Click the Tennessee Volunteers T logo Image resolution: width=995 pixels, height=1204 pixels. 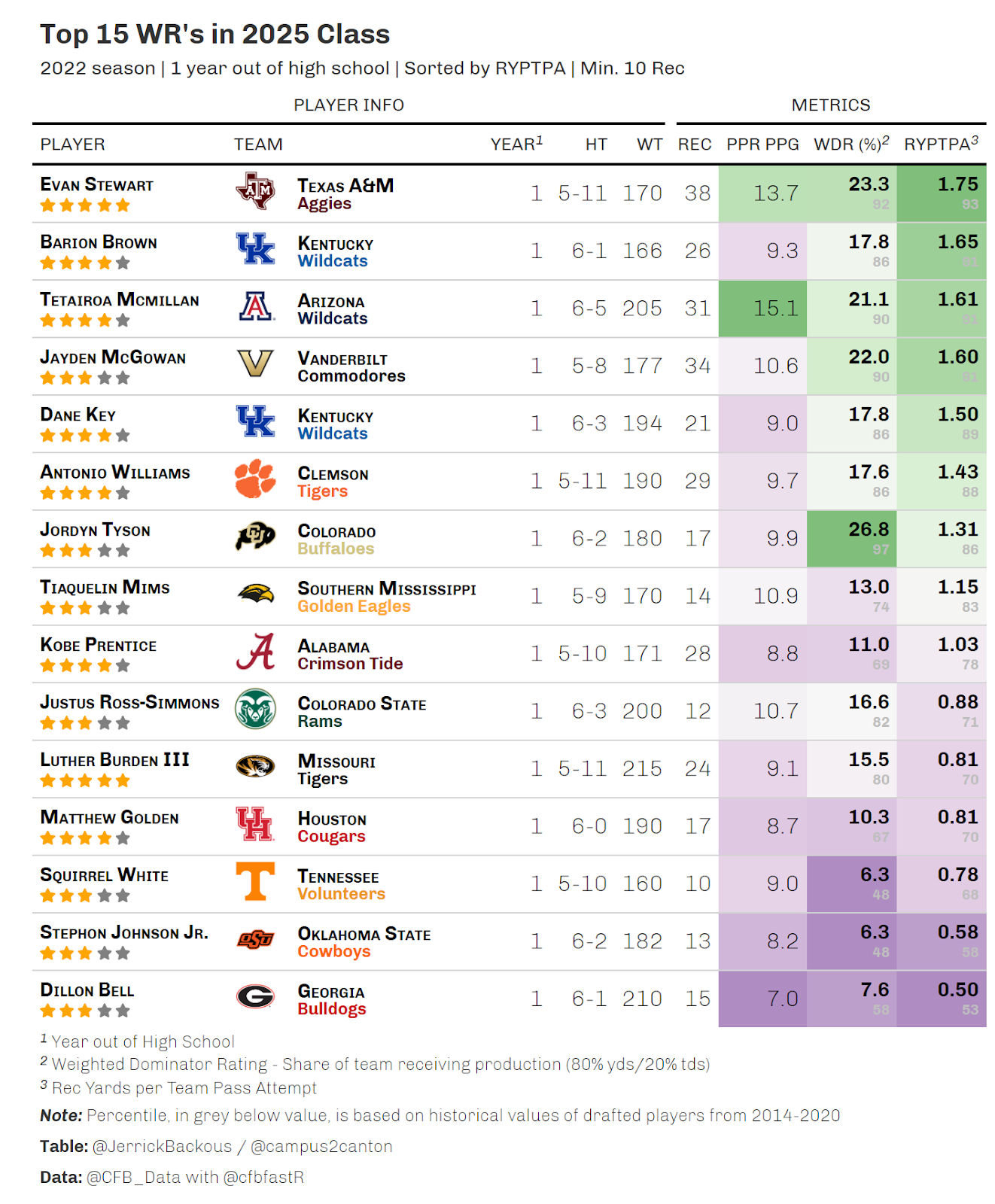click(x=255, y=882)
